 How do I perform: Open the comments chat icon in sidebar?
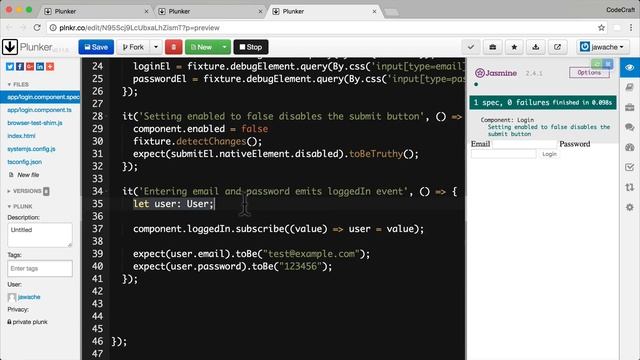(x=629, y=127)
